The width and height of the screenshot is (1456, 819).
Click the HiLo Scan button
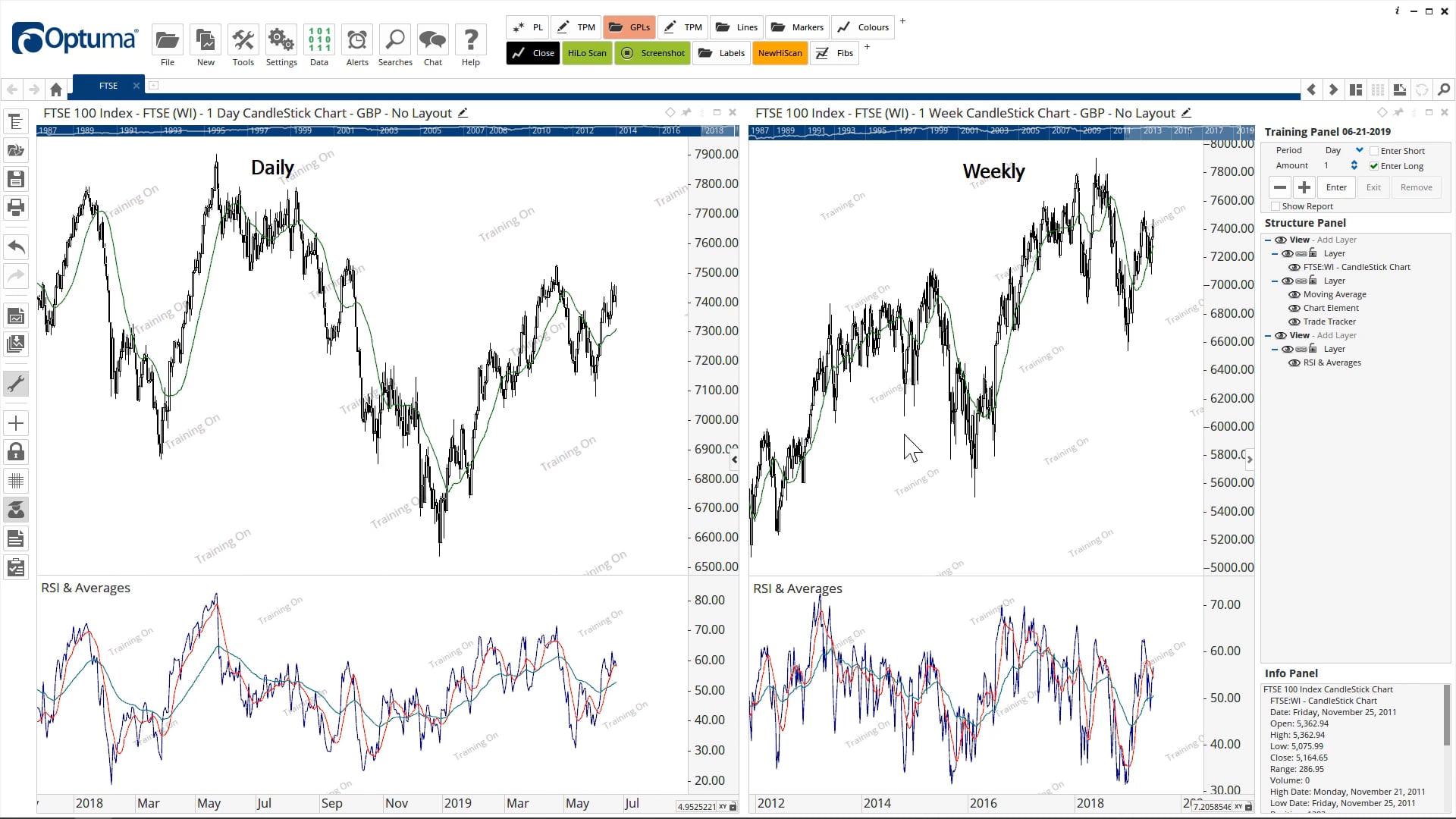pos(587,53)
